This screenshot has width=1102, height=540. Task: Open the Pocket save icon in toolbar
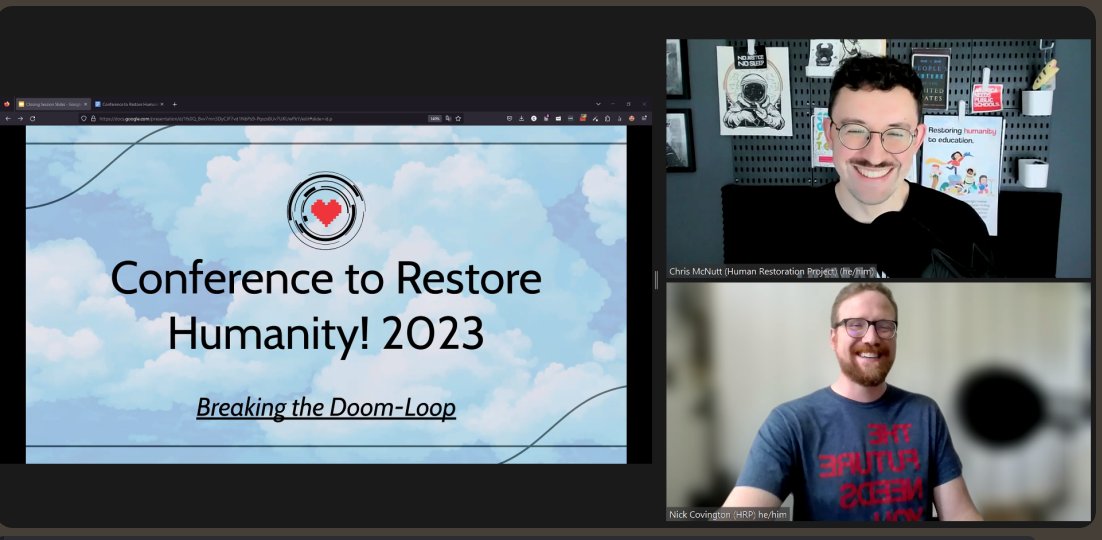click(510, 118)
